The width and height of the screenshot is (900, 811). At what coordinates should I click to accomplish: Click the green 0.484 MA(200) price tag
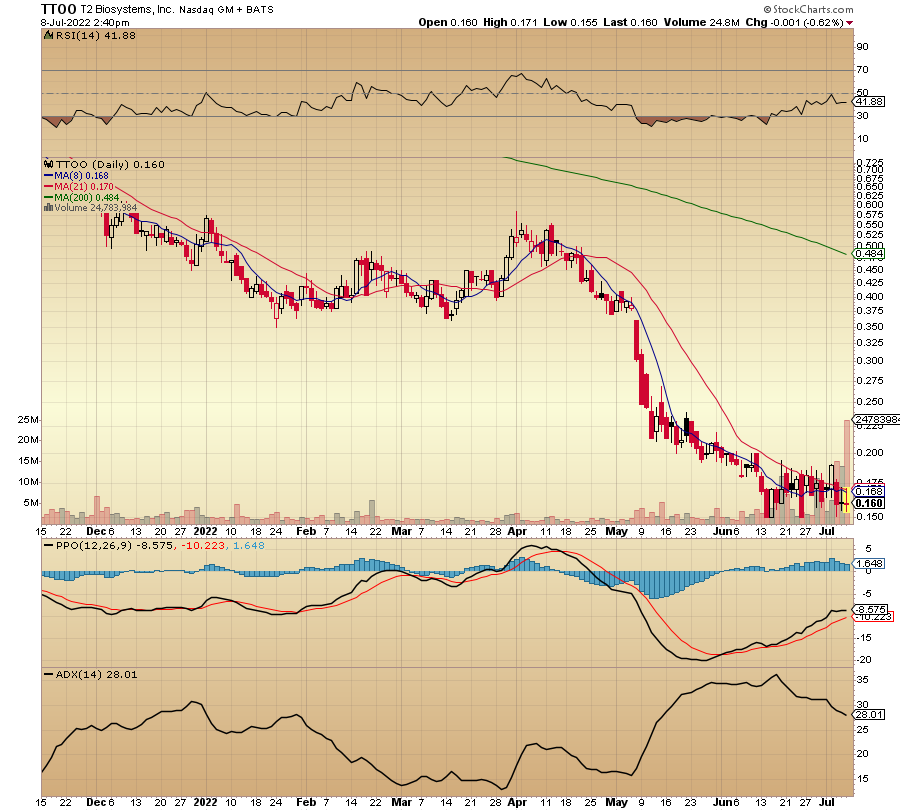(869, 254)
